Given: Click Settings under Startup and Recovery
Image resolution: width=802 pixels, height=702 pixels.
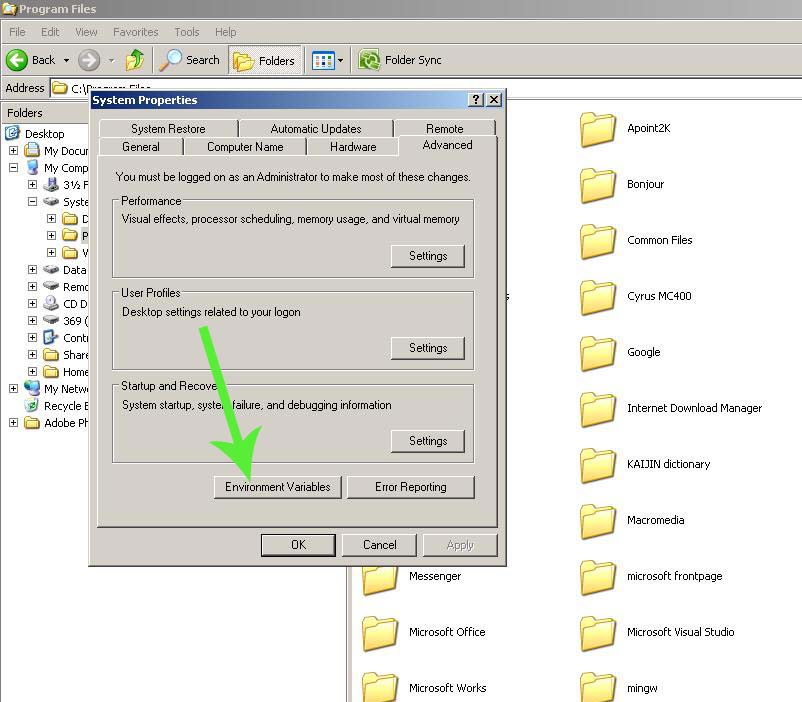Looking at the screenshot, I should coord(428,441).
